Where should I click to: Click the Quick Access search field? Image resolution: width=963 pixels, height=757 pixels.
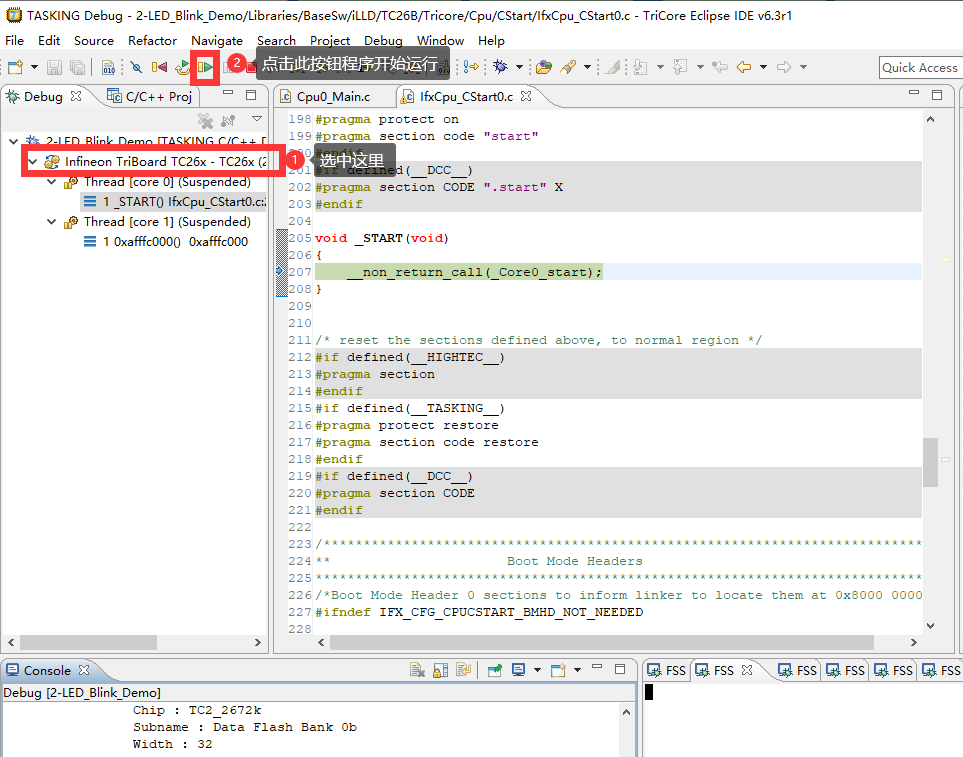coord(920,68)
